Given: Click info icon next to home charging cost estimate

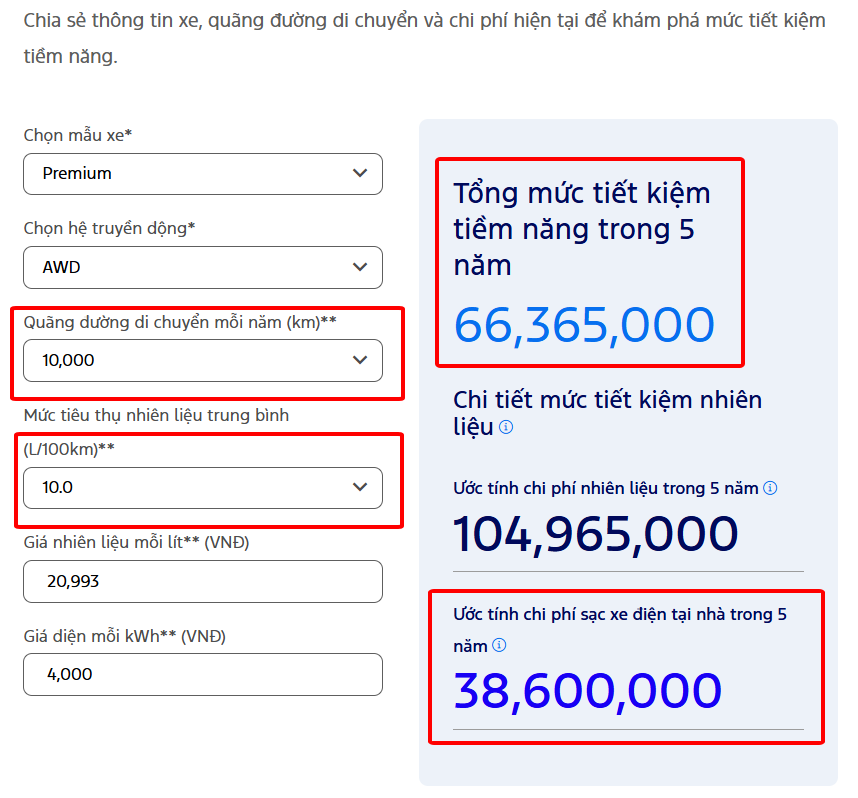Looking at the screenshot, I should [x=499, y=645].
